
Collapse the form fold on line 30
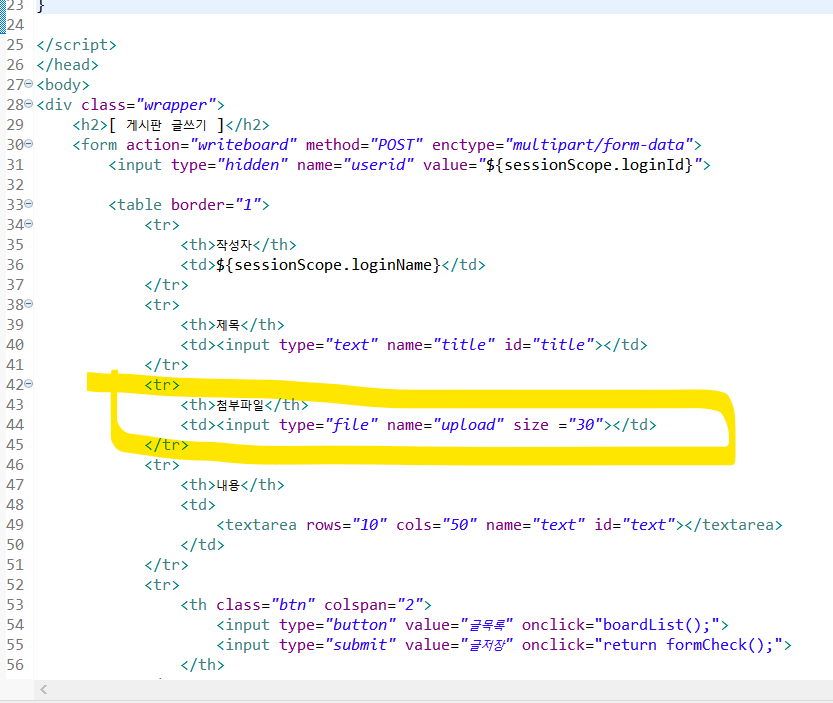[29, 144]
